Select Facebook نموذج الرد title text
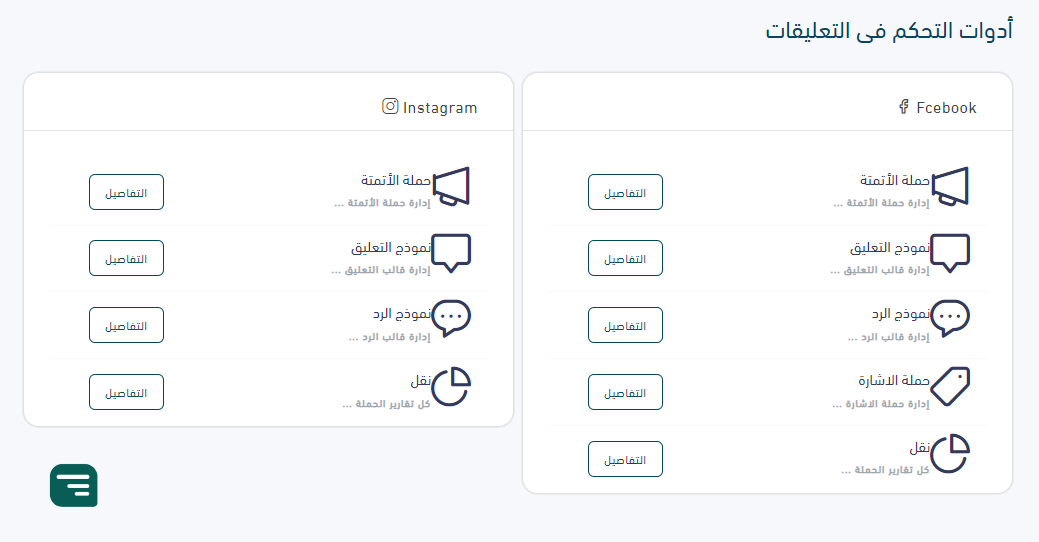 (901, 314)
